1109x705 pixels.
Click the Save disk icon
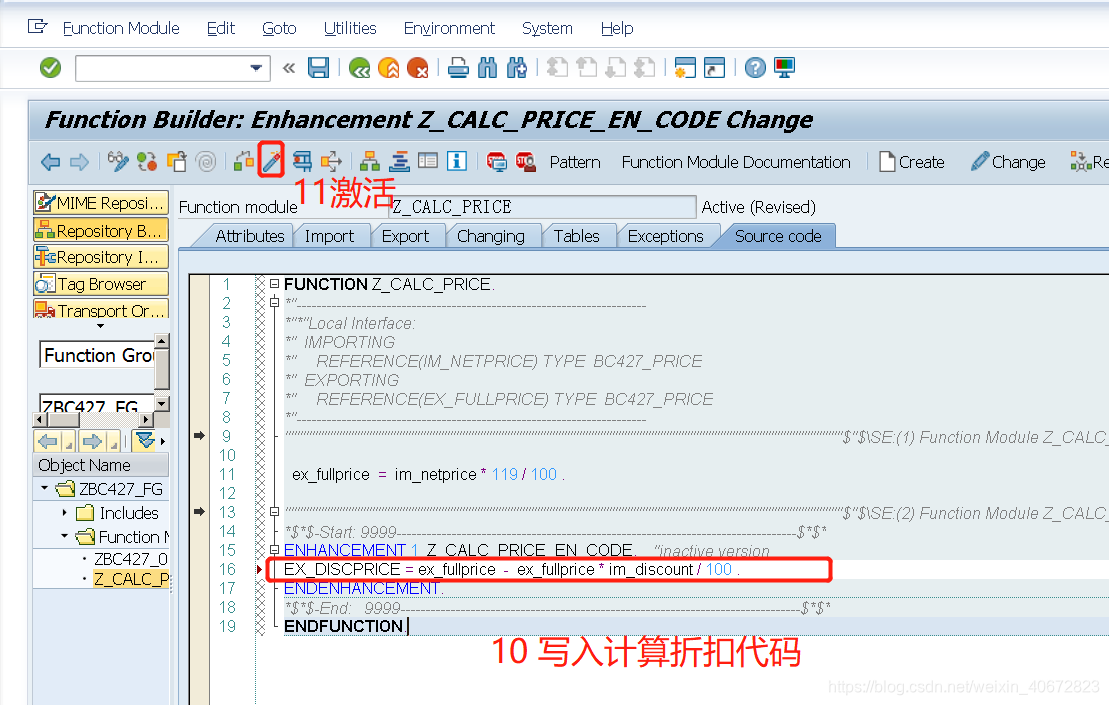318,68
